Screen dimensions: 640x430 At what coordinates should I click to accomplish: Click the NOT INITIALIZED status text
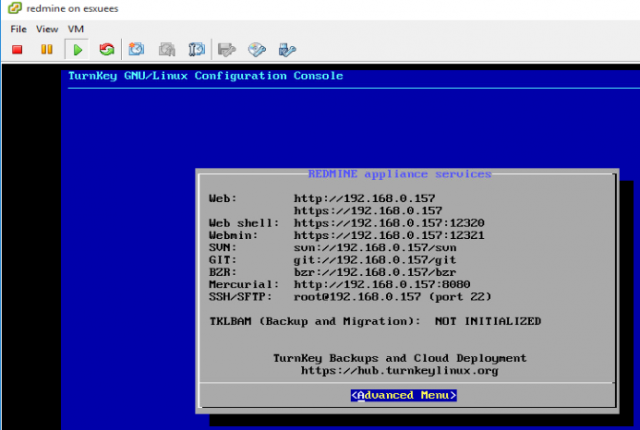coord(488,321)
